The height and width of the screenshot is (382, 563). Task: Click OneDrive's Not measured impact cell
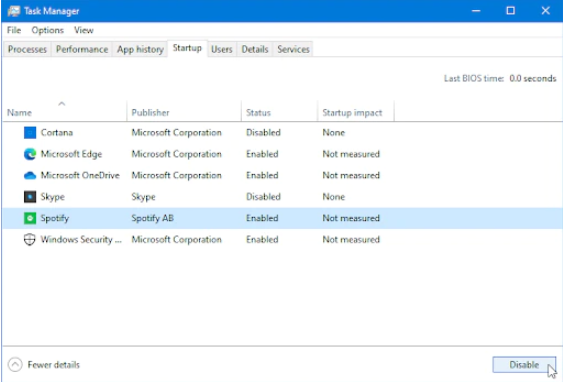(x=351, y=175)
